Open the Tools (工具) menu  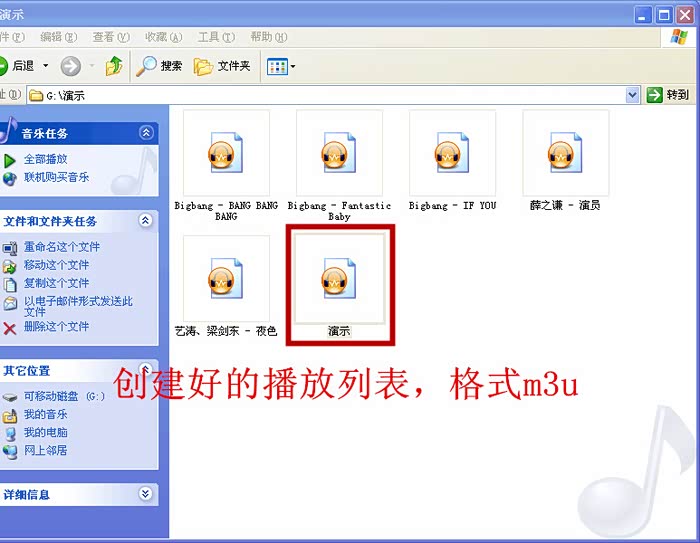[x=216, y=37]
